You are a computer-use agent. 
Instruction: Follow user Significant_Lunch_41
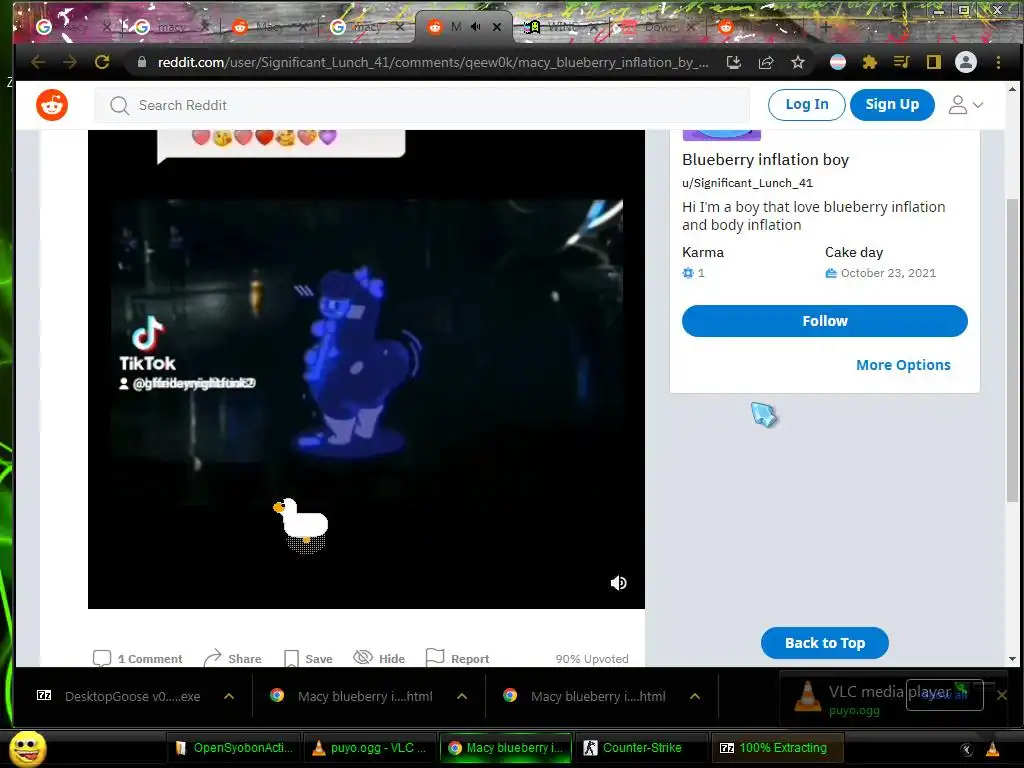tap(825, 321)
